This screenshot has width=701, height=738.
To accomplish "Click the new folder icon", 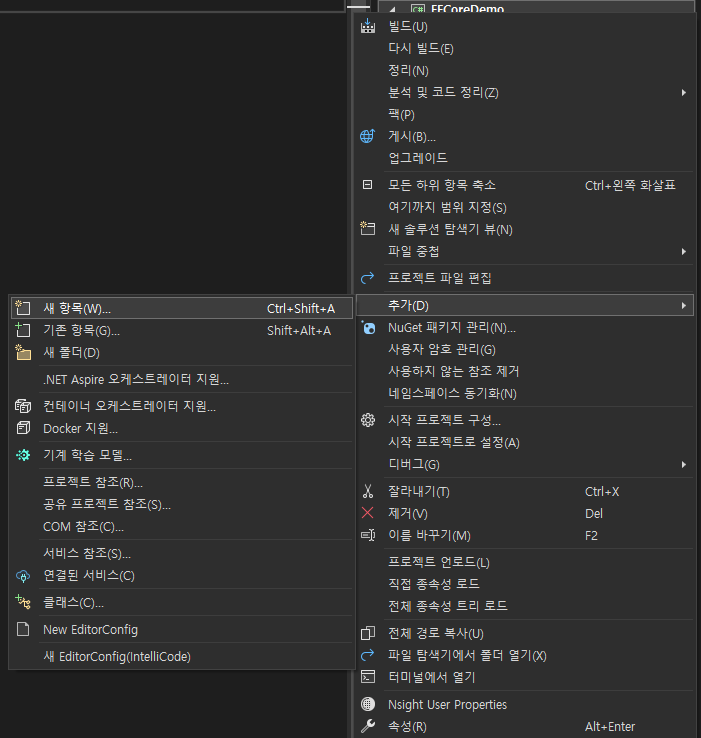I will tap(23, 352).
